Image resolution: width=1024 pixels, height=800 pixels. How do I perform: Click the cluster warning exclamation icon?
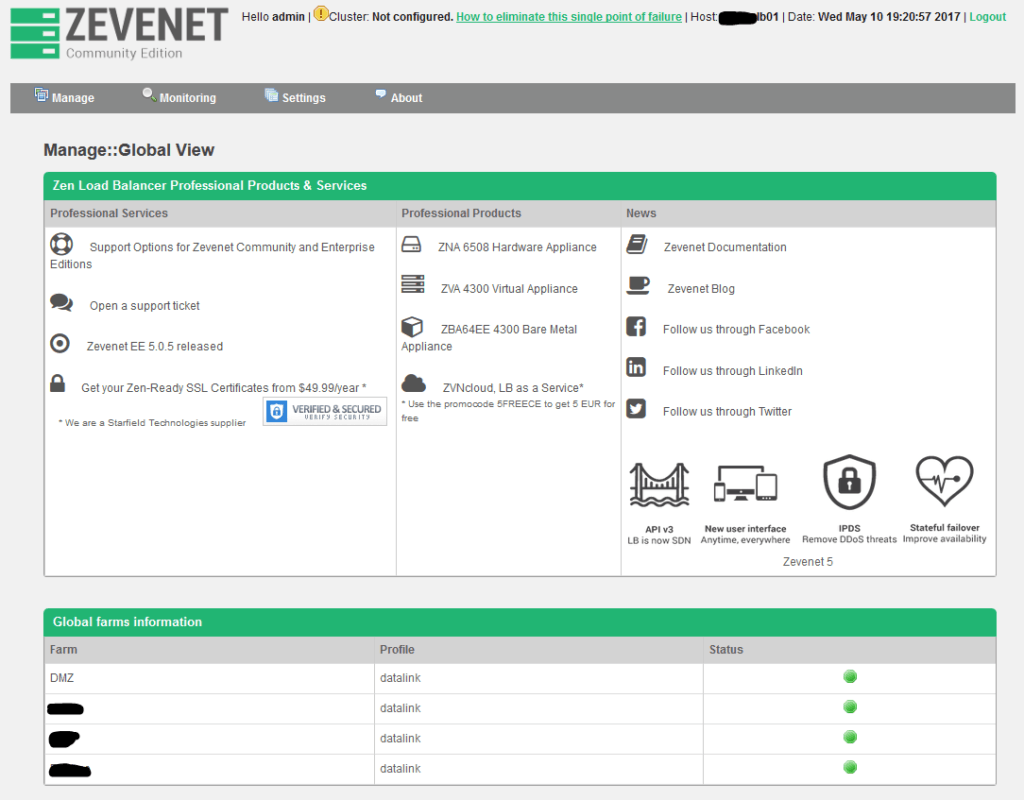(x=321, y=13)
